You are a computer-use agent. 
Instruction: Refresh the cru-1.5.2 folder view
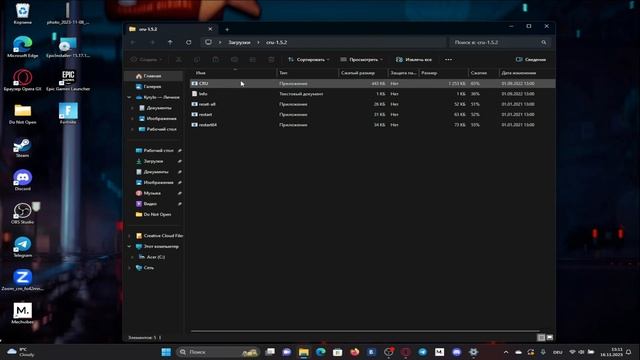click(189, 42)
